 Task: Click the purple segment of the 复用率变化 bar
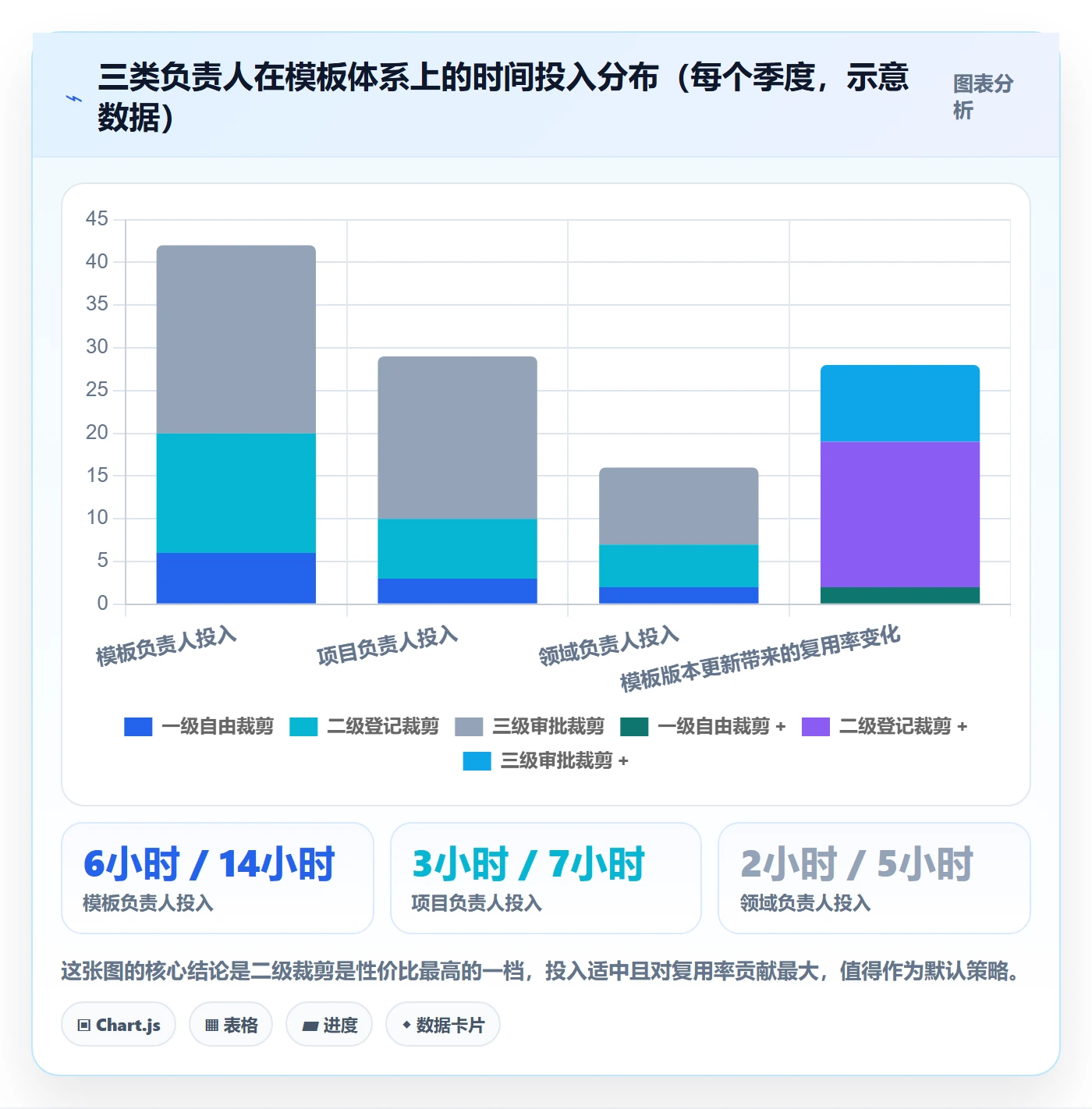[x=900, y=515]
